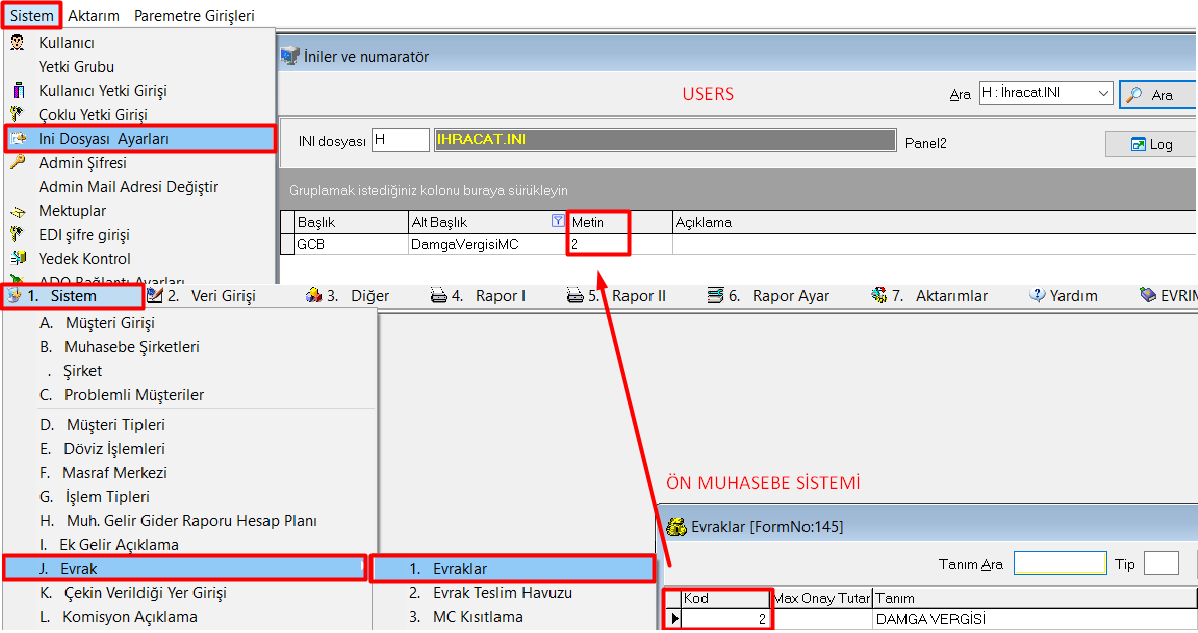1198x633 pixels.
Task: Open 1. Evraklar submenu item
Action: click(x=513, y=569)
